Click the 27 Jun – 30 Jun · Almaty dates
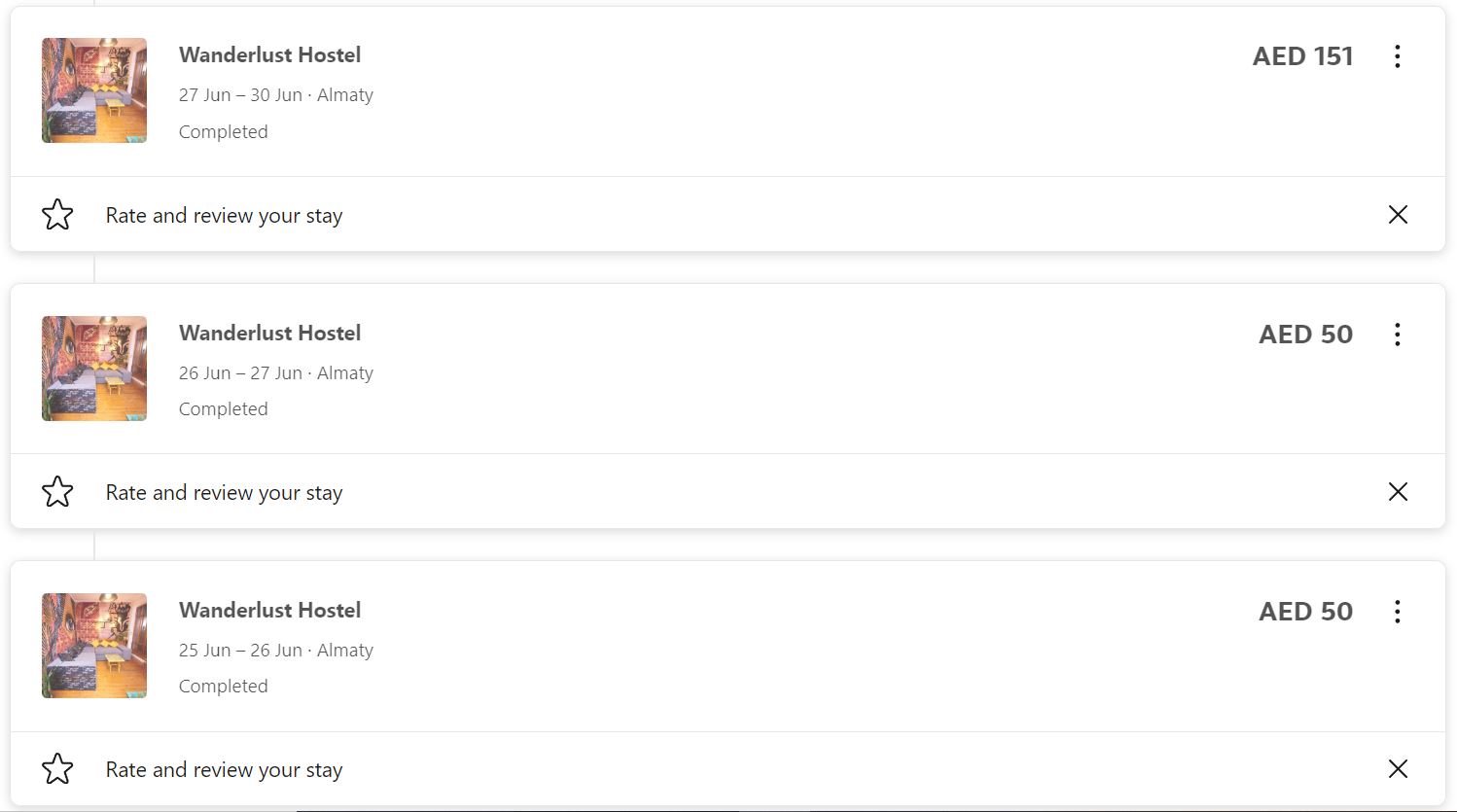 (x=275, y=95)
